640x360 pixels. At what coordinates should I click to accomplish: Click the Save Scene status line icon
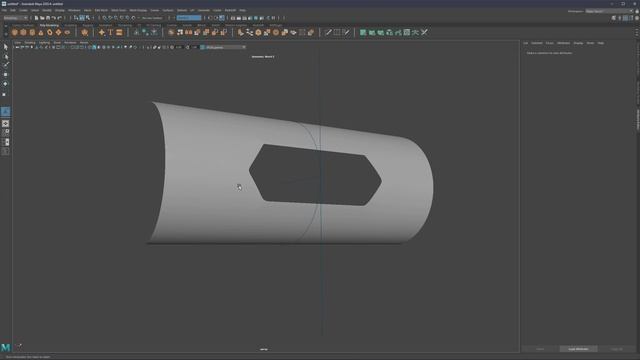[48, 18]
